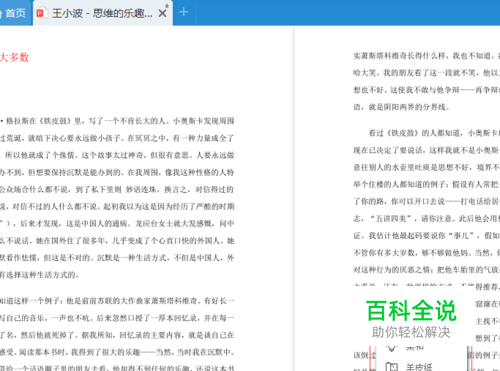Click the green 百科全说 watermark text
This screenshot has width=500, height=371.
click(x=411, y=310)
